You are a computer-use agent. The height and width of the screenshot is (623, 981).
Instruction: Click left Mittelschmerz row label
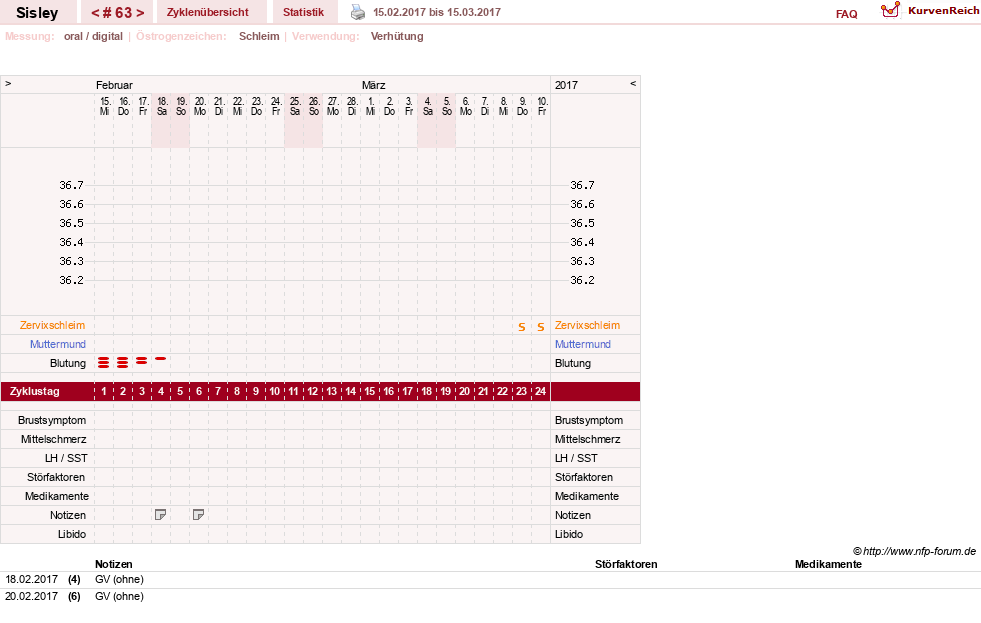[x=54, y=439]
